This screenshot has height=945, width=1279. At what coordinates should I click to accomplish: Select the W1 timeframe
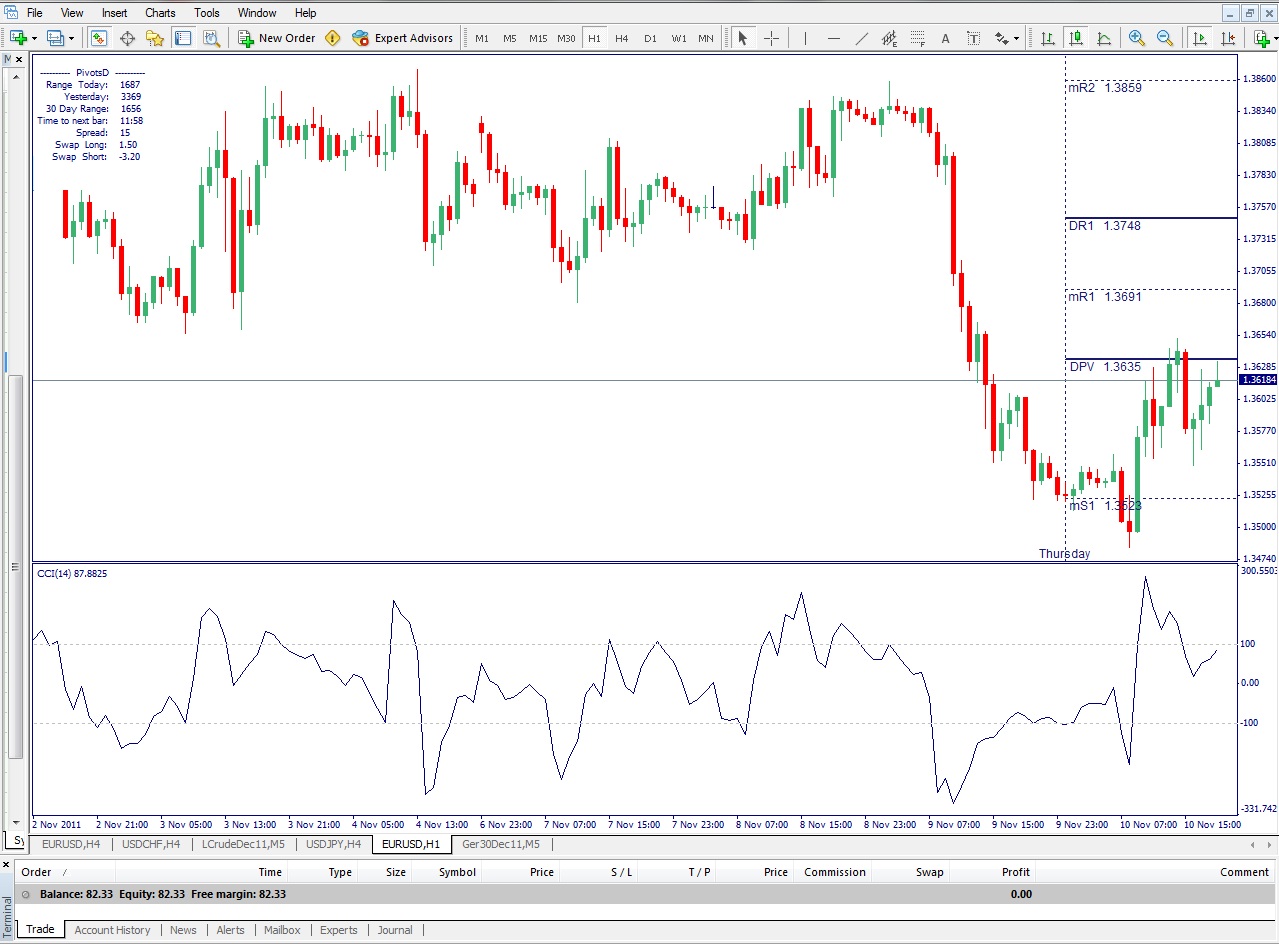click(679, 38)
